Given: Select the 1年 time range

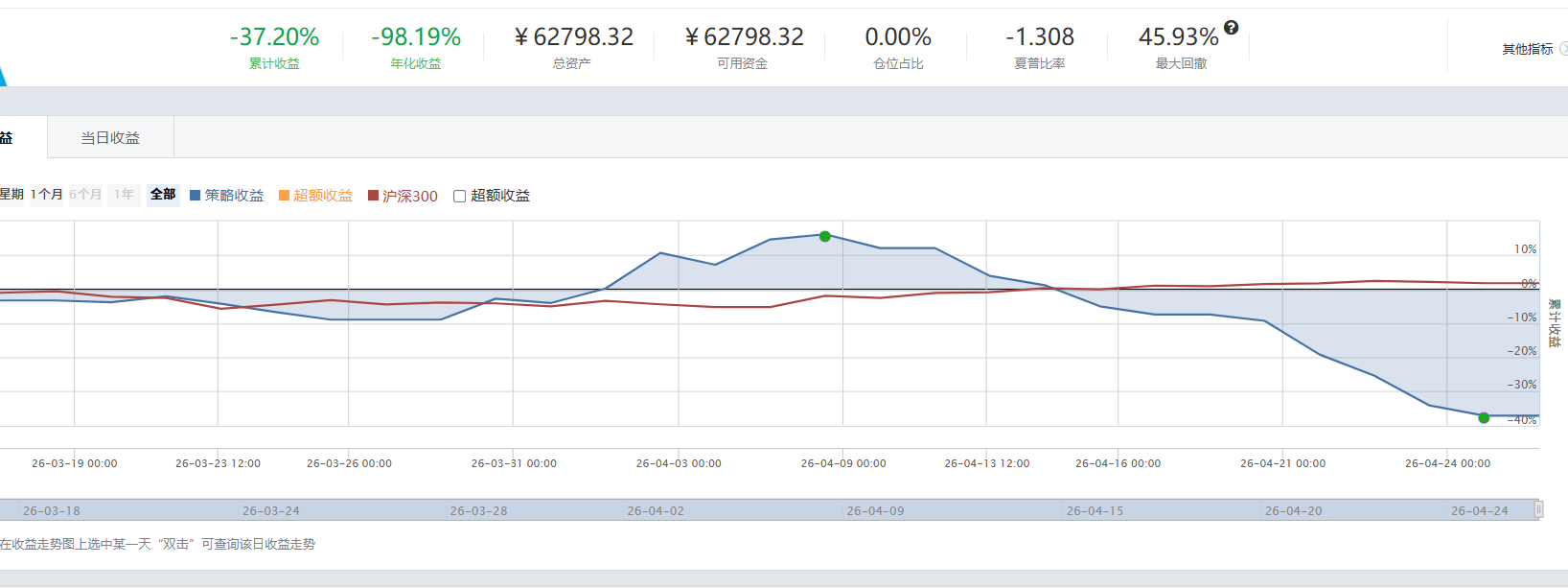Looking at the screenshot, I should pos(125,195).
